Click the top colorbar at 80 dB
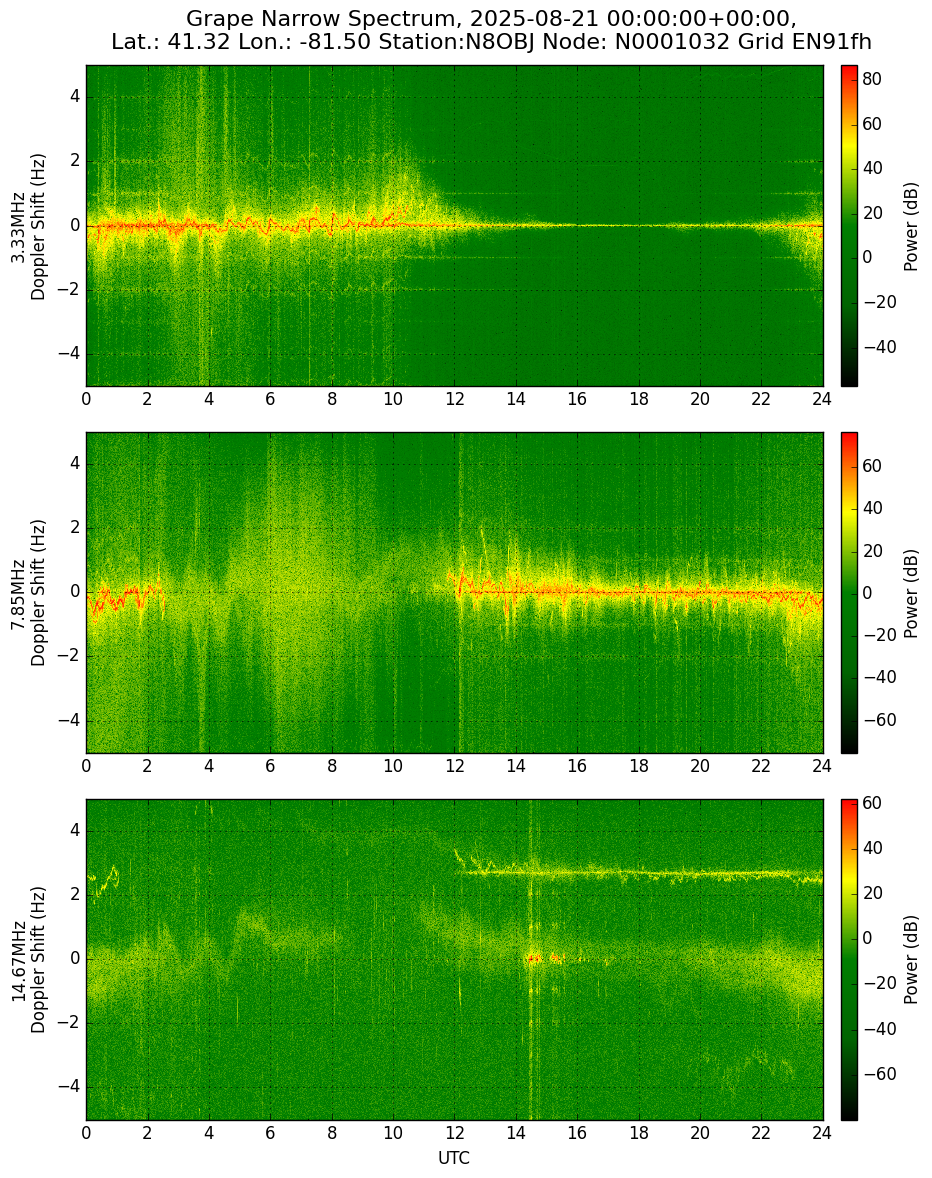Image resolution: width=932 pixels, height=1178 pixels. (849, 79)
